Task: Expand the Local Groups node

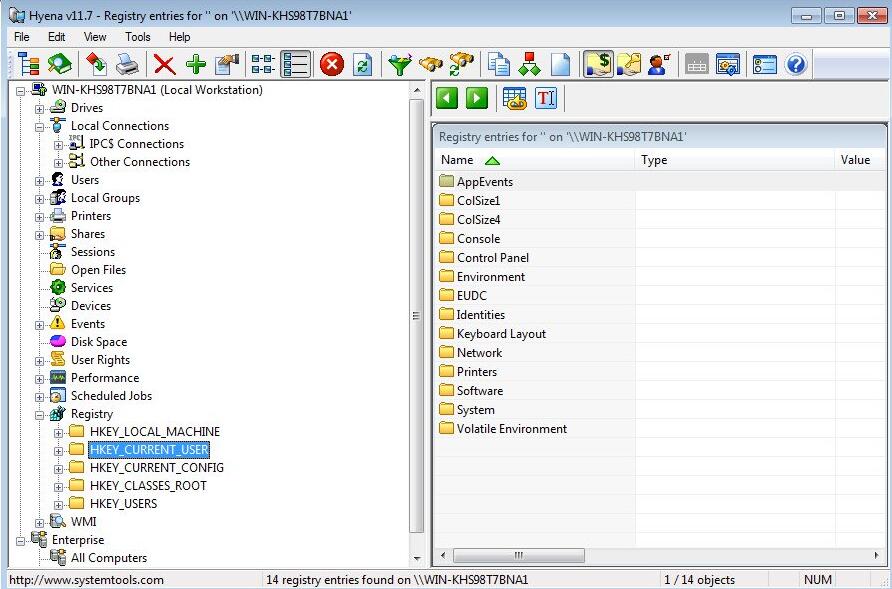Action: pyautogui.click(x=39, y=199)
